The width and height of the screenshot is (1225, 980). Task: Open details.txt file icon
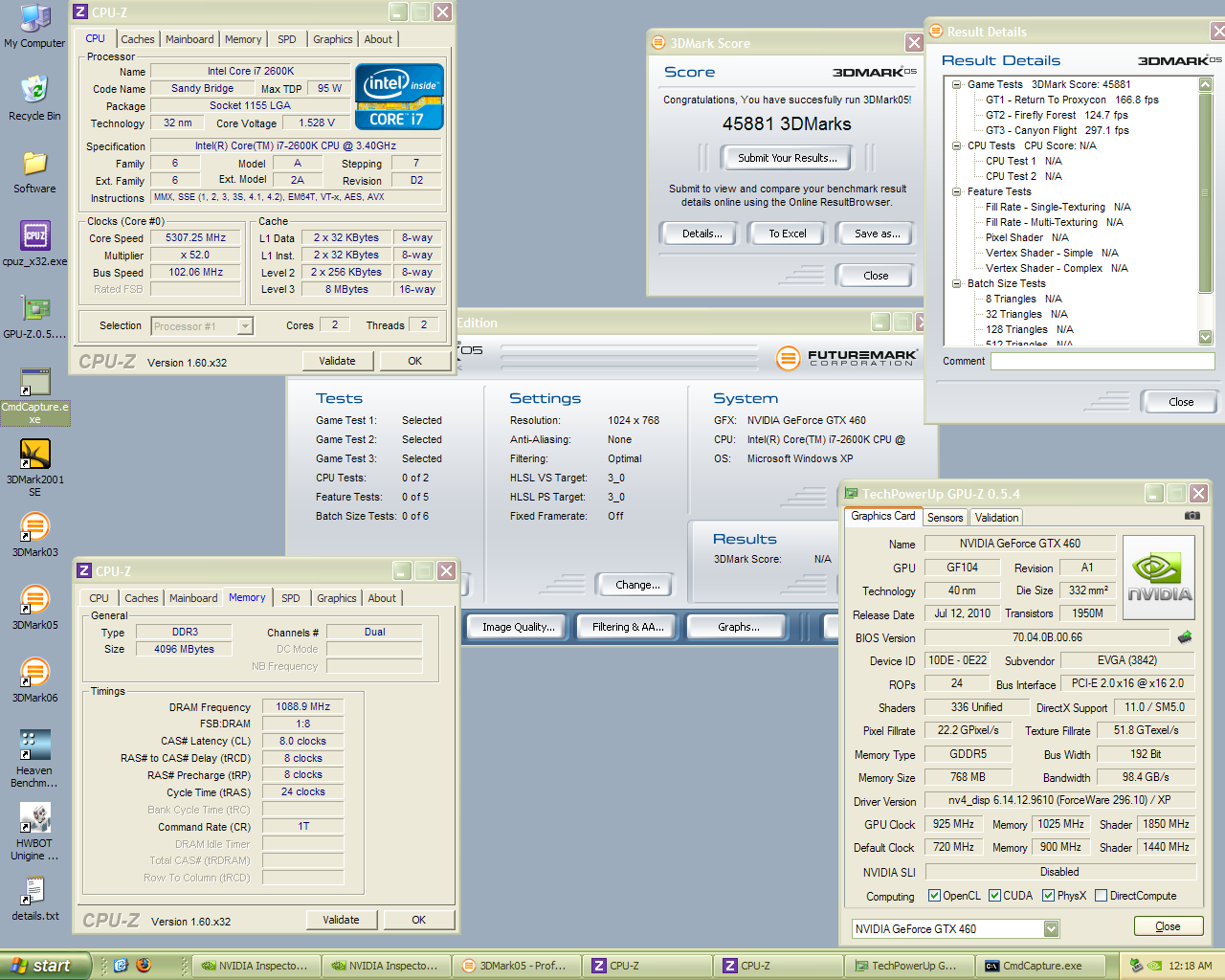[34, 898]
